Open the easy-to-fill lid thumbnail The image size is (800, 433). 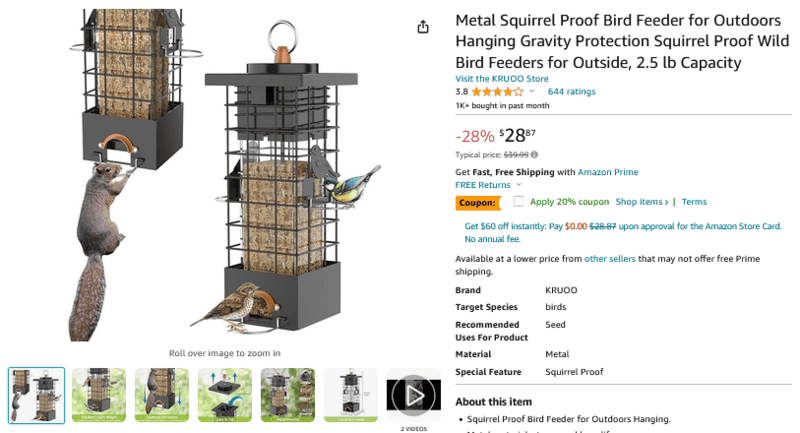[224, 395]
